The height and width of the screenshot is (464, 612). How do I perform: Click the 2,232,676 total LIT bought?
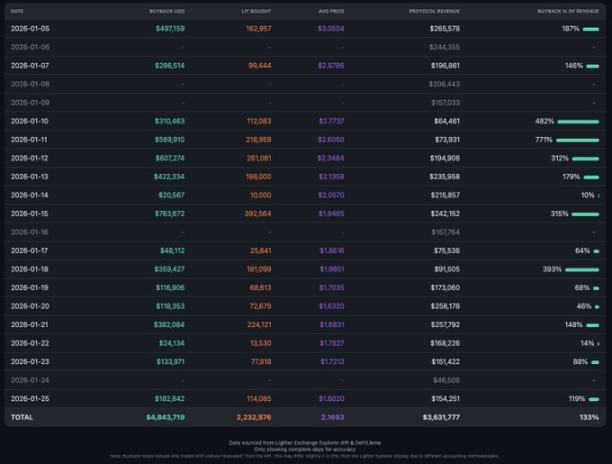point(253,416)
